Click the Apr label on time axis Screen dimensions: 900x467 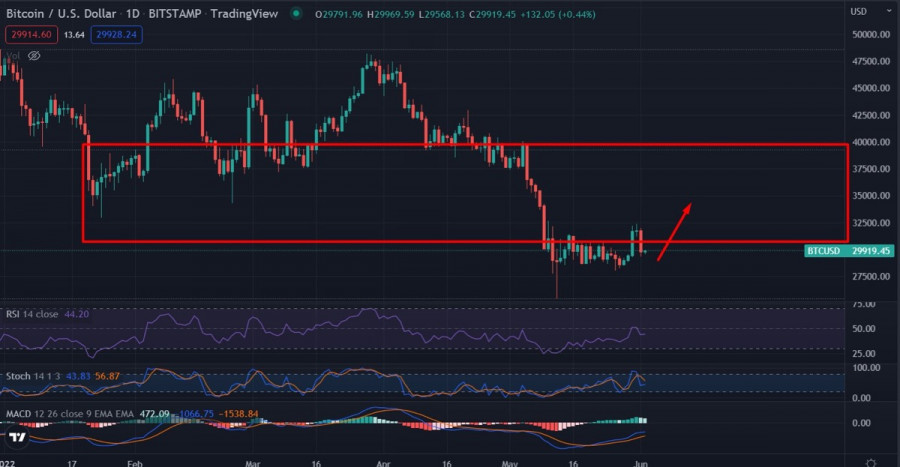383,463
